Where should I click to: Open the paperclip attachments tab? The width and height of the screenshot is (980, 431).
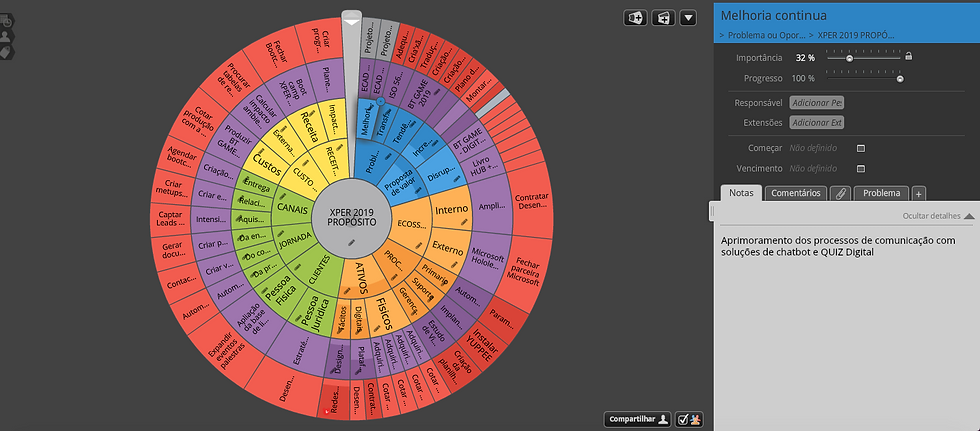pos(840,194)
